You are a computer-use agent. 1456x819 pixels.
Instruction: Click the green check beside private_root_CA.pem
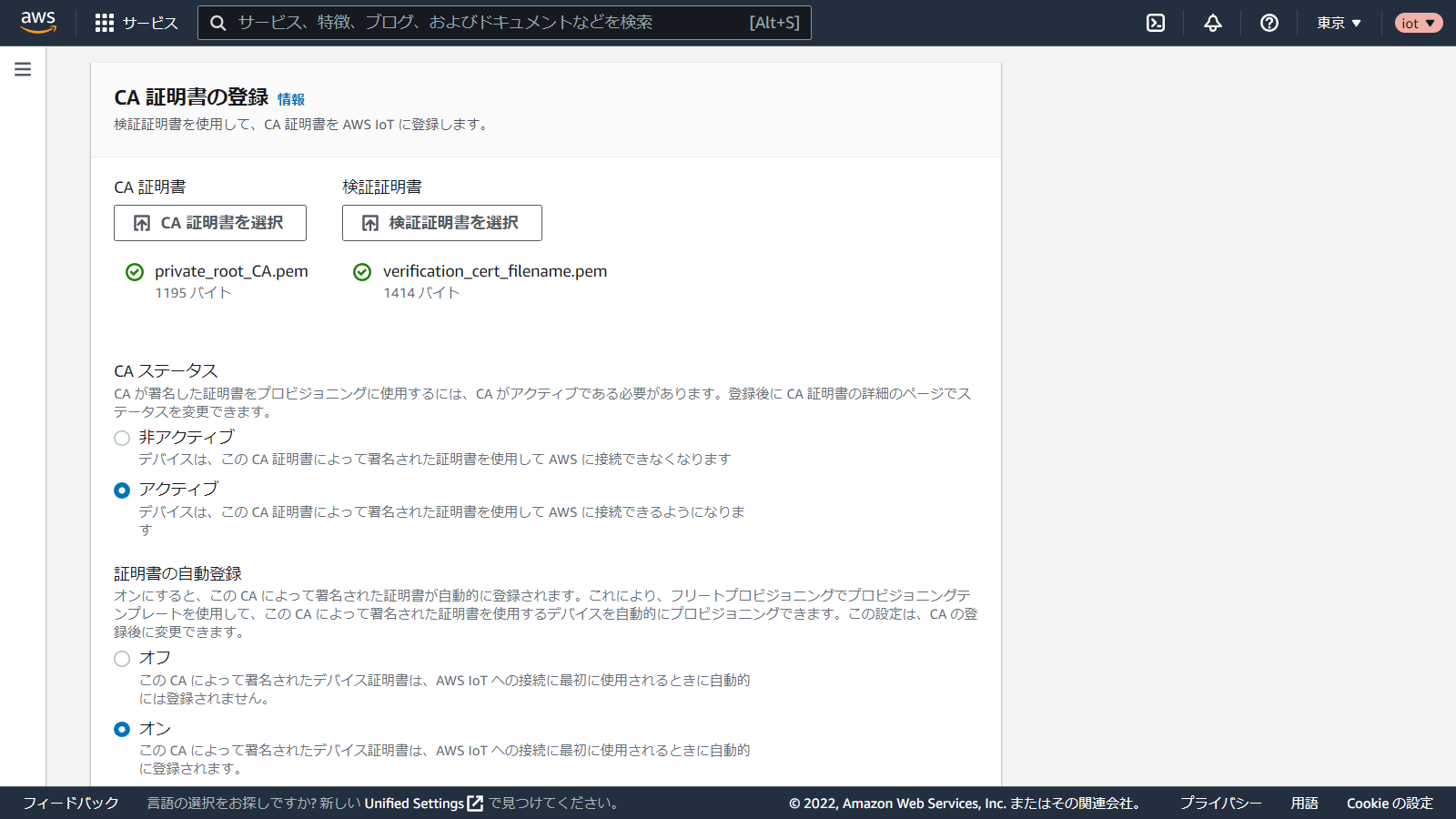pos(135,272)
